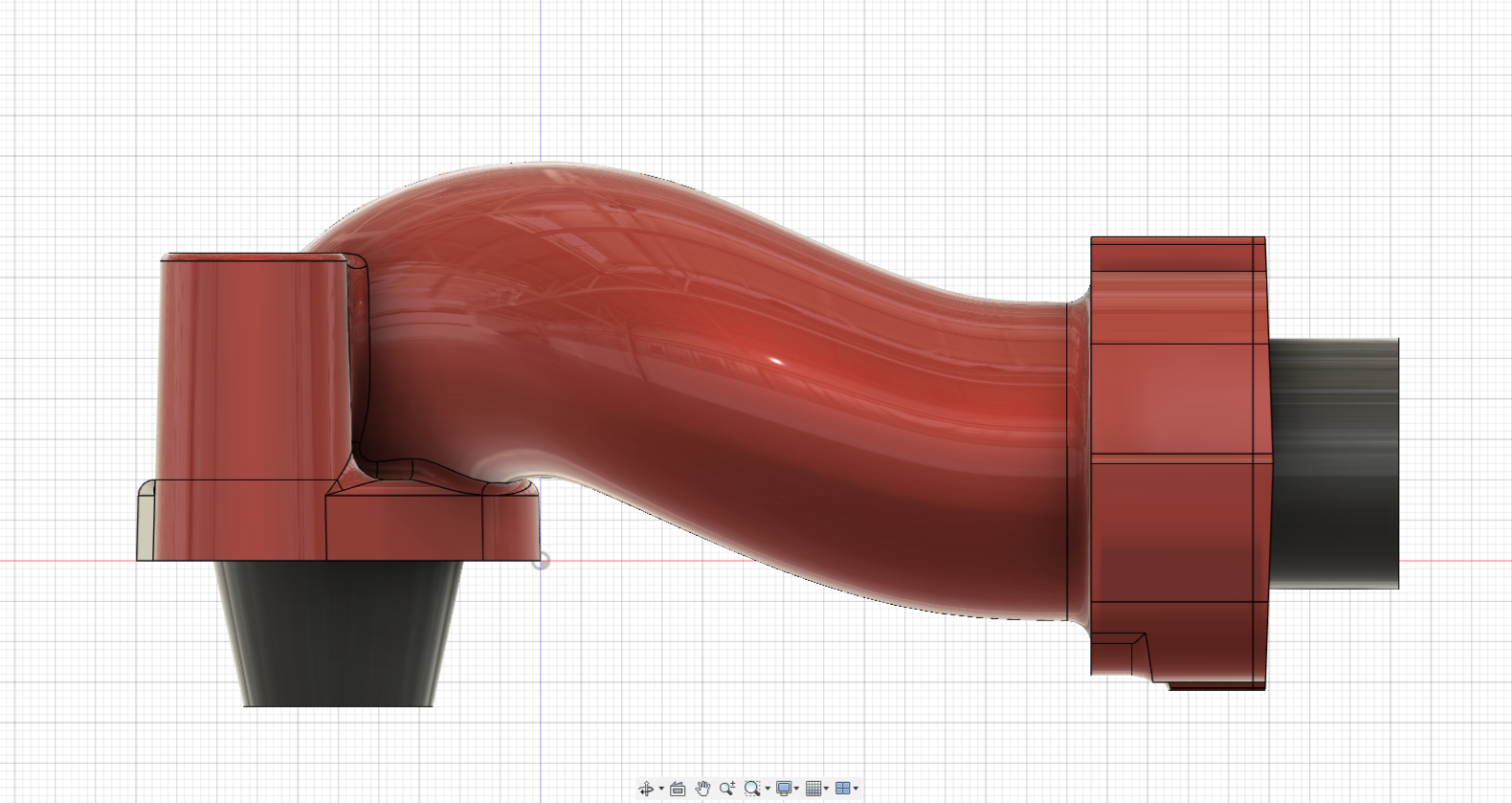
Task: Click the Look At icon
Action: tap(678, 789)
